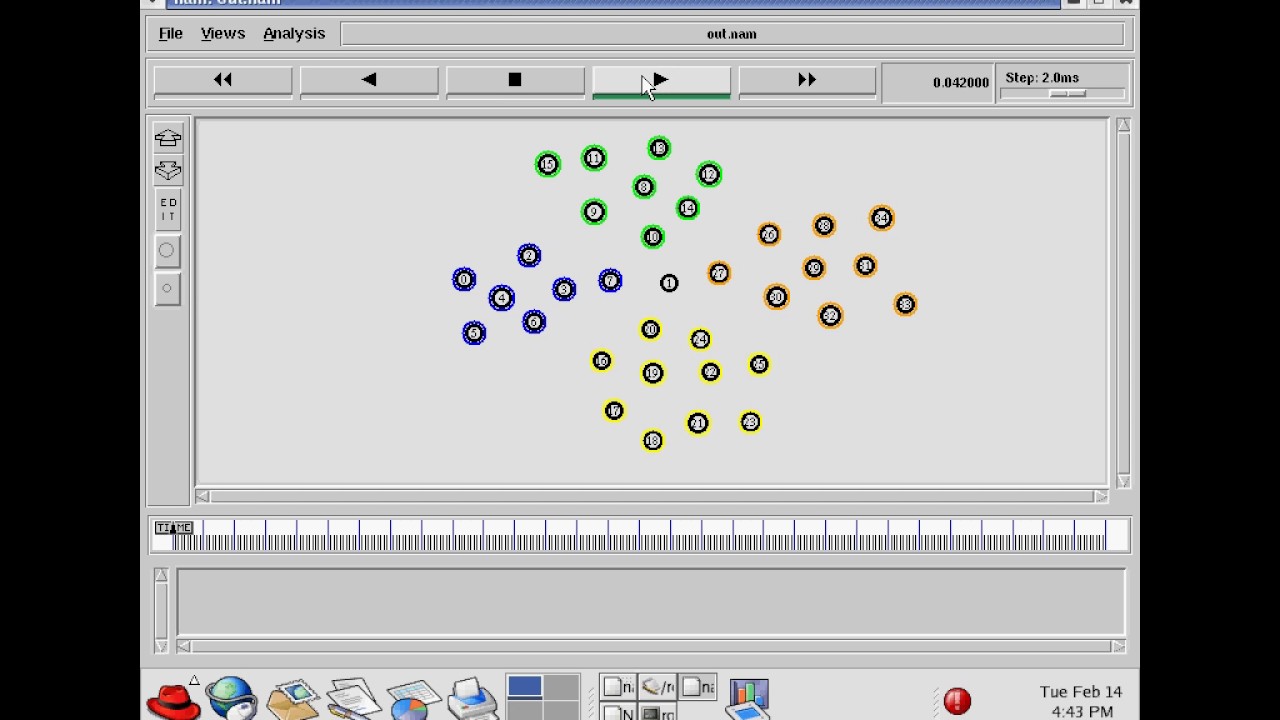Play the animation backward
This screenshot has height=720, width=1280.
369,80
